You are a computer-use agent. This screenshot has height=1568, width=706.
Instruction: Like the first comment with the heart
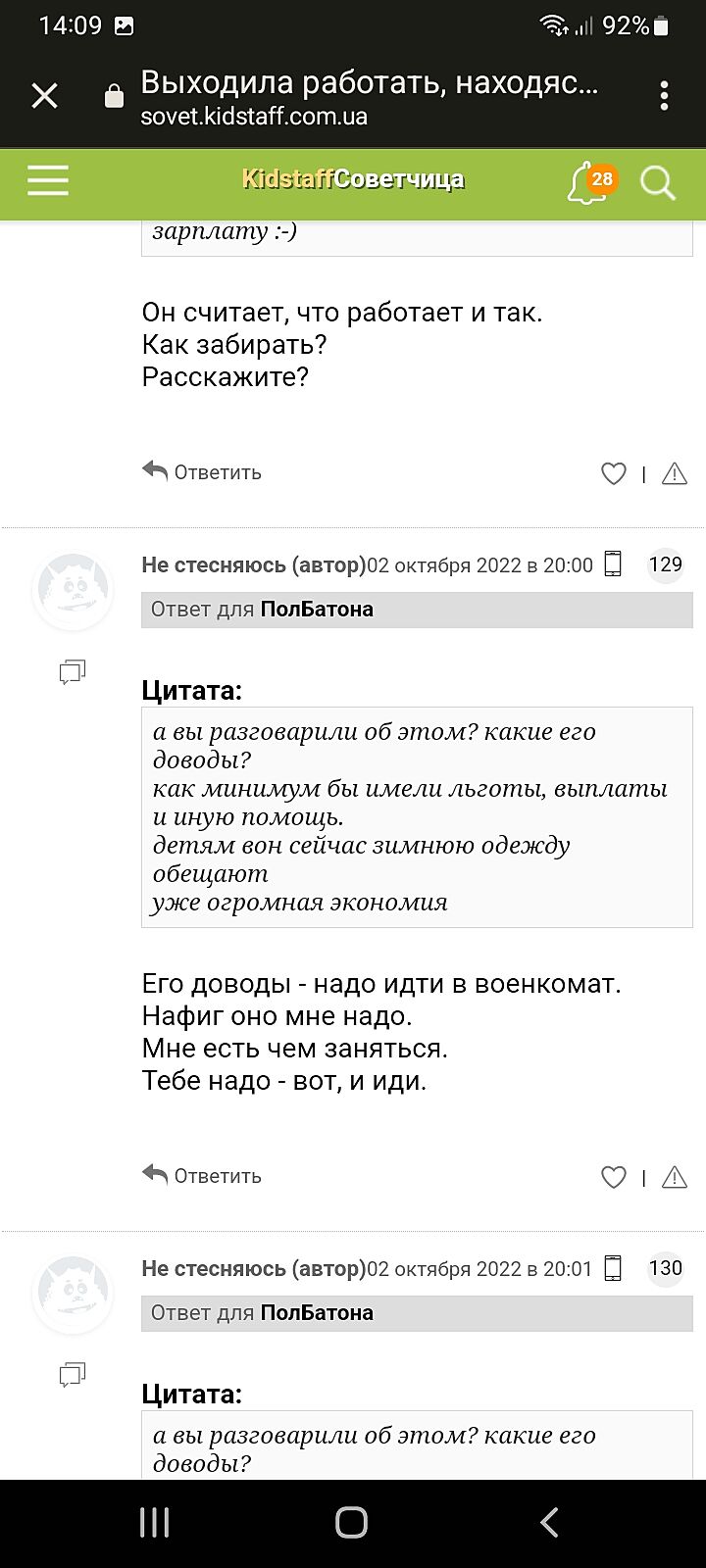tap(613, 474)
